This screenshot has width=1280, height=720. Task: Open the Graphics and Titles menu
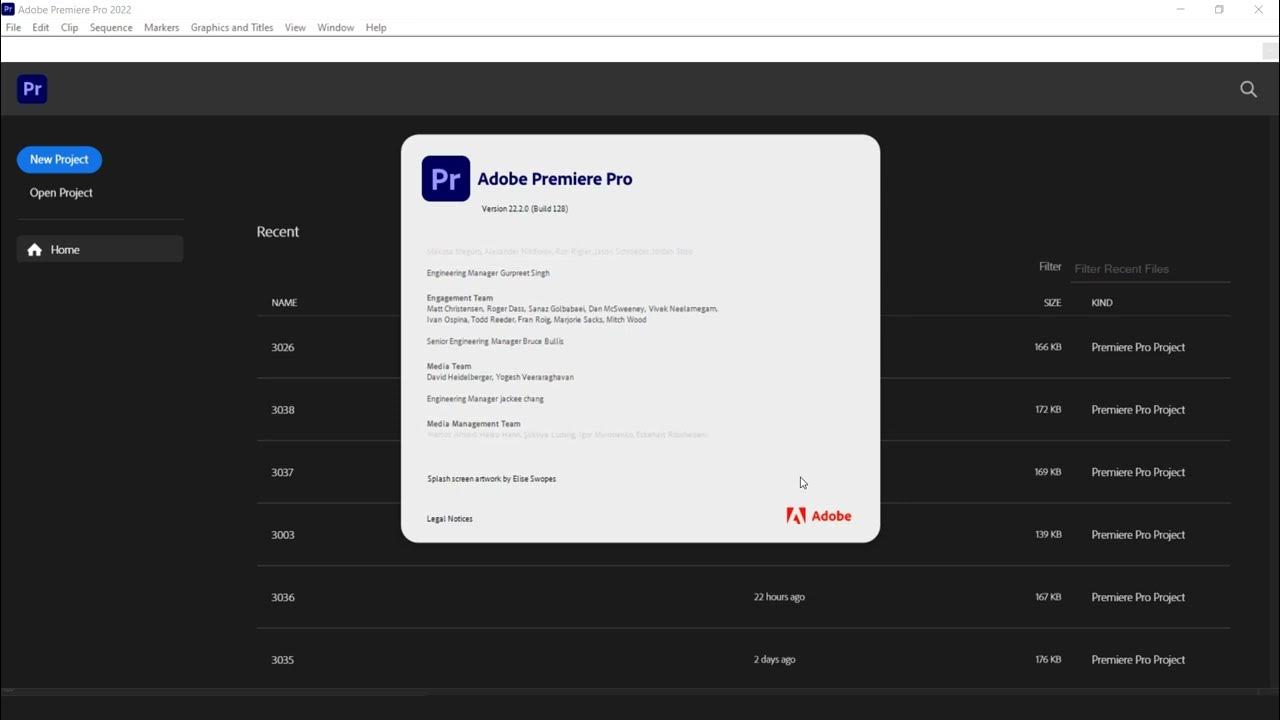[232, 28]
